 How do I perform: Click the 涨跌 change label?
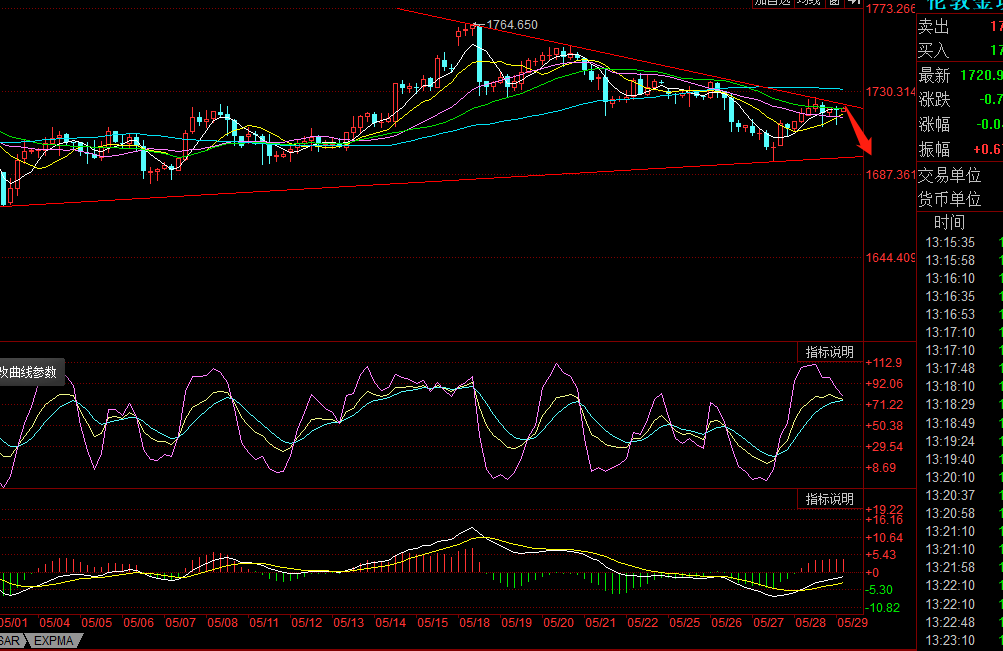935,100
